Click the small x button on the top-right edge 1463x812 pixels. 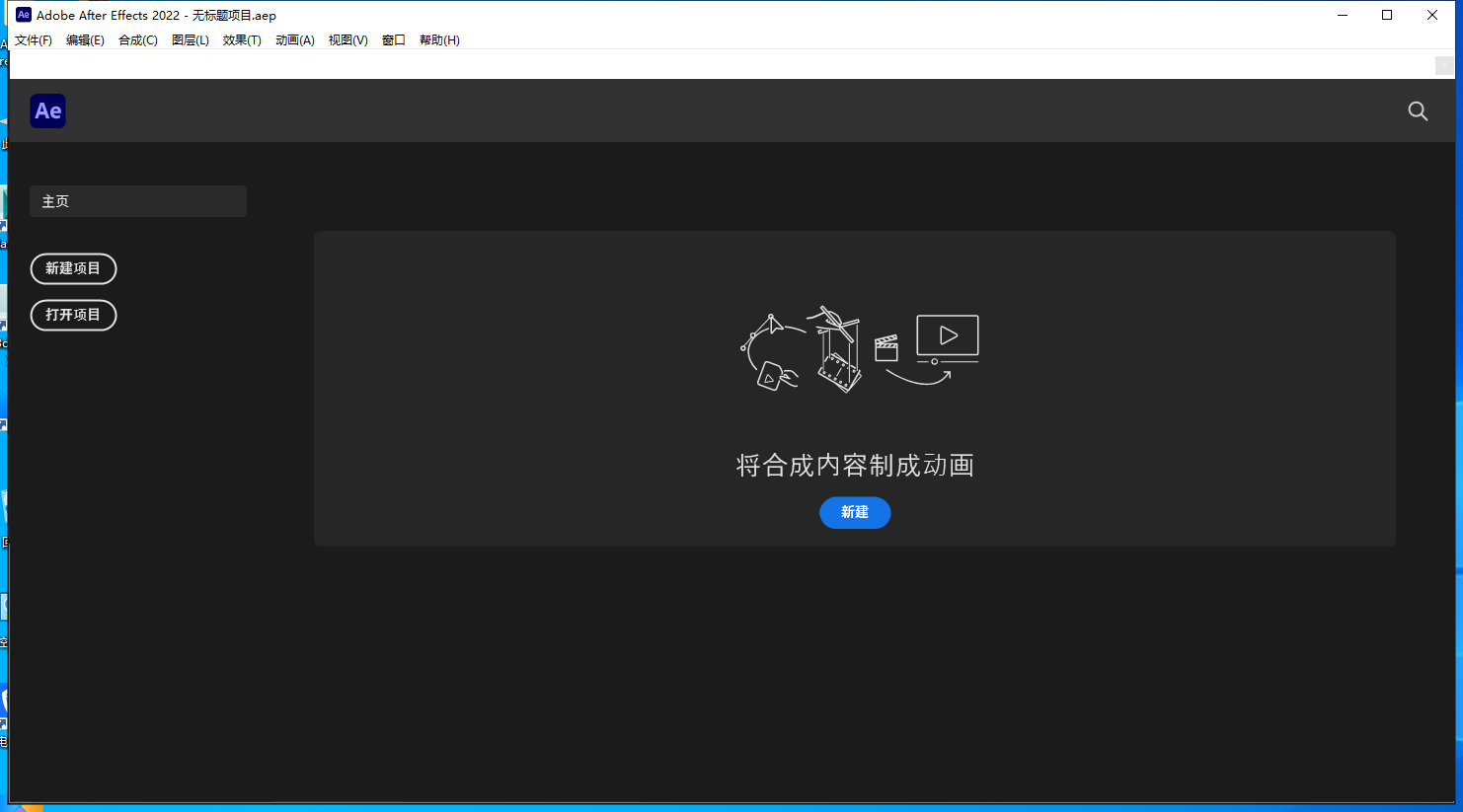[x=1443, y=65]
